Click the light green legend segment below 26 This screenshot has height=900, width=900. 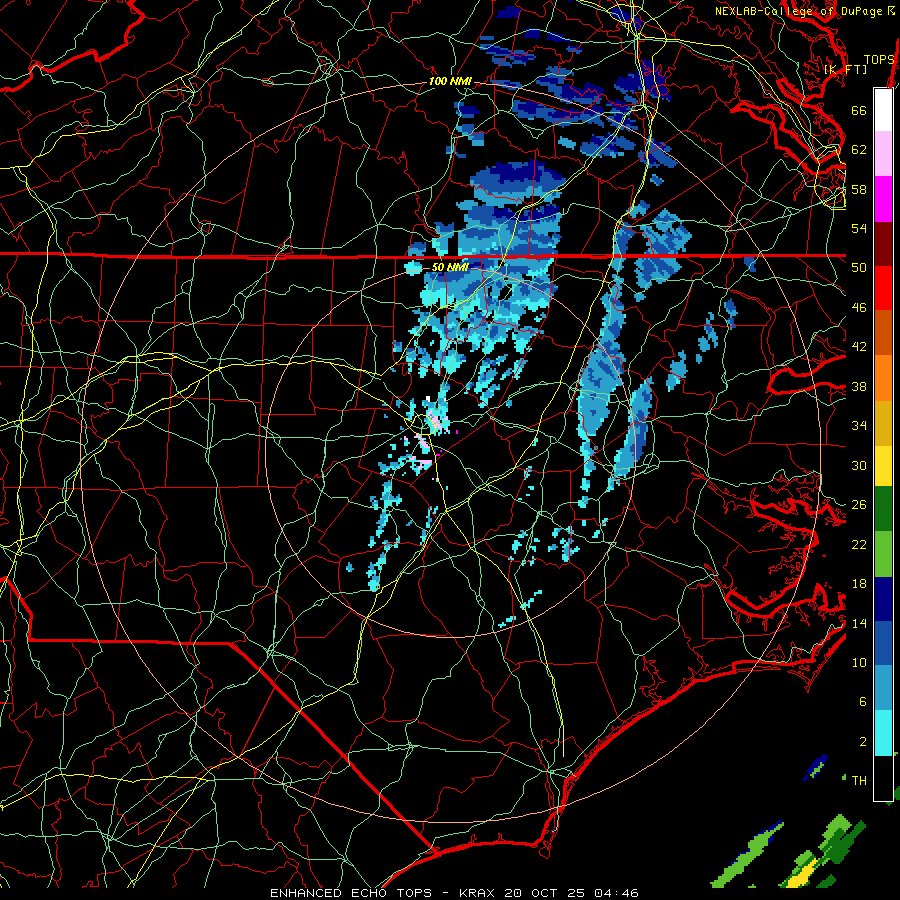[x=883, y=553]
